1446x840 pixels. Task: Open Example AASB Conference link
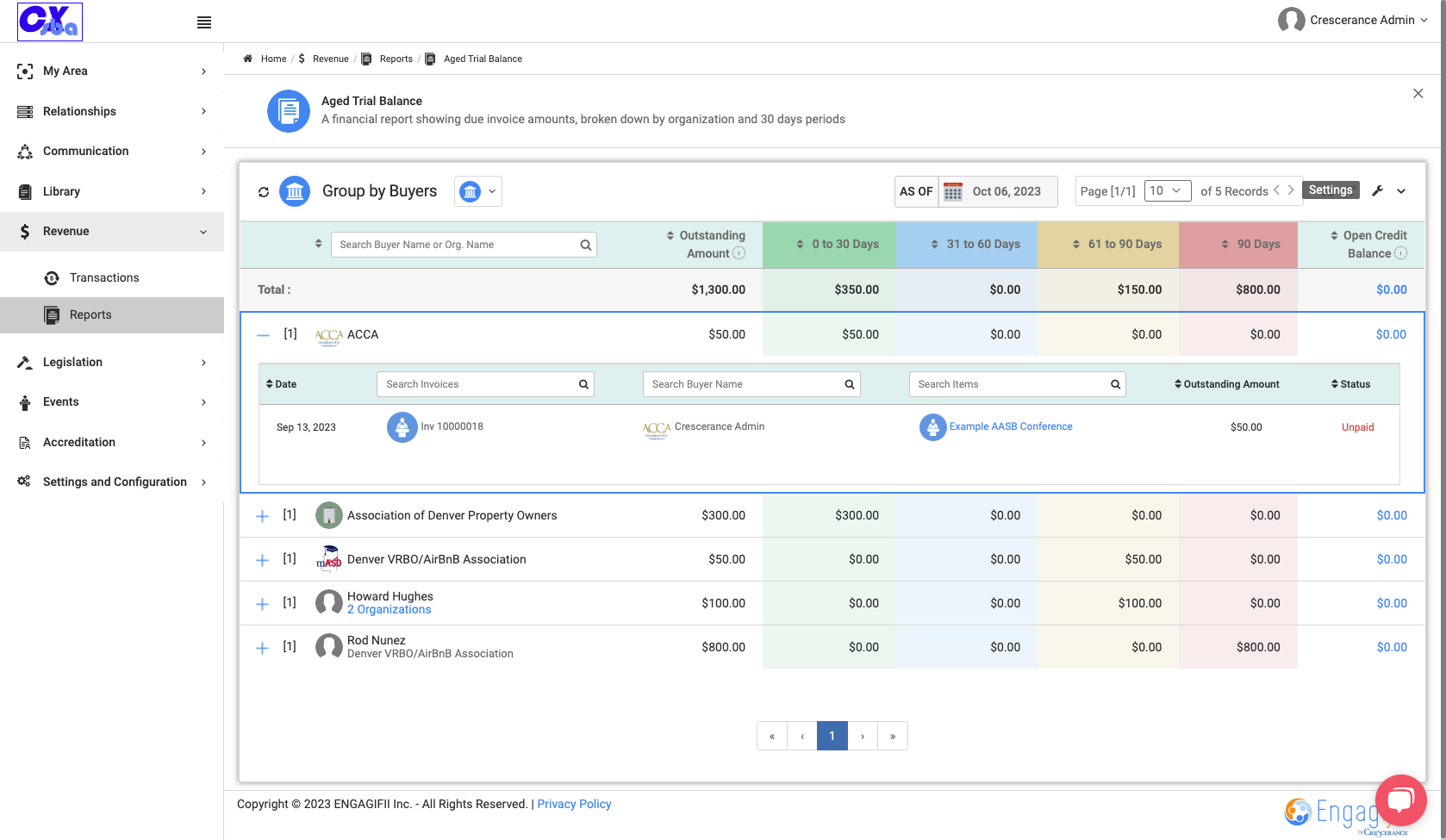click(x=1011, y=426)
